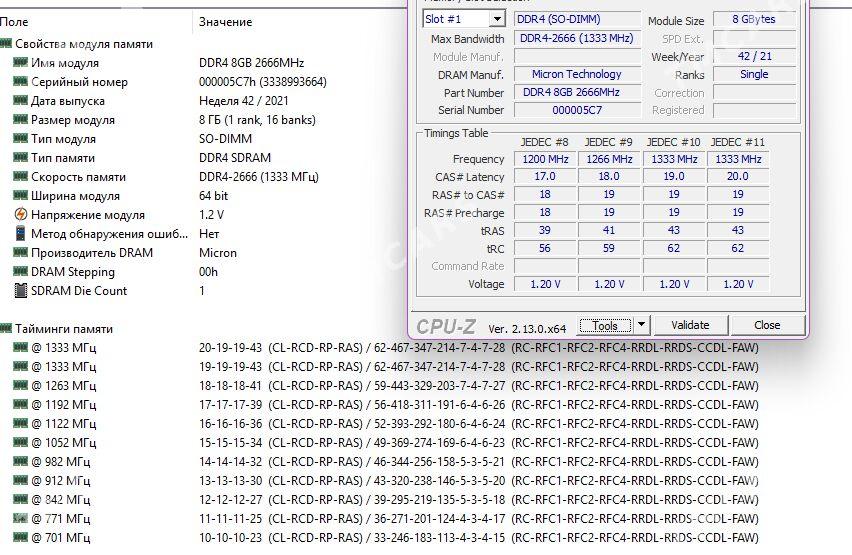The width and height of the screenshot is (852, 555).
Task: Click chip icon beside Дата выпуска
Action: pos(20,101)
